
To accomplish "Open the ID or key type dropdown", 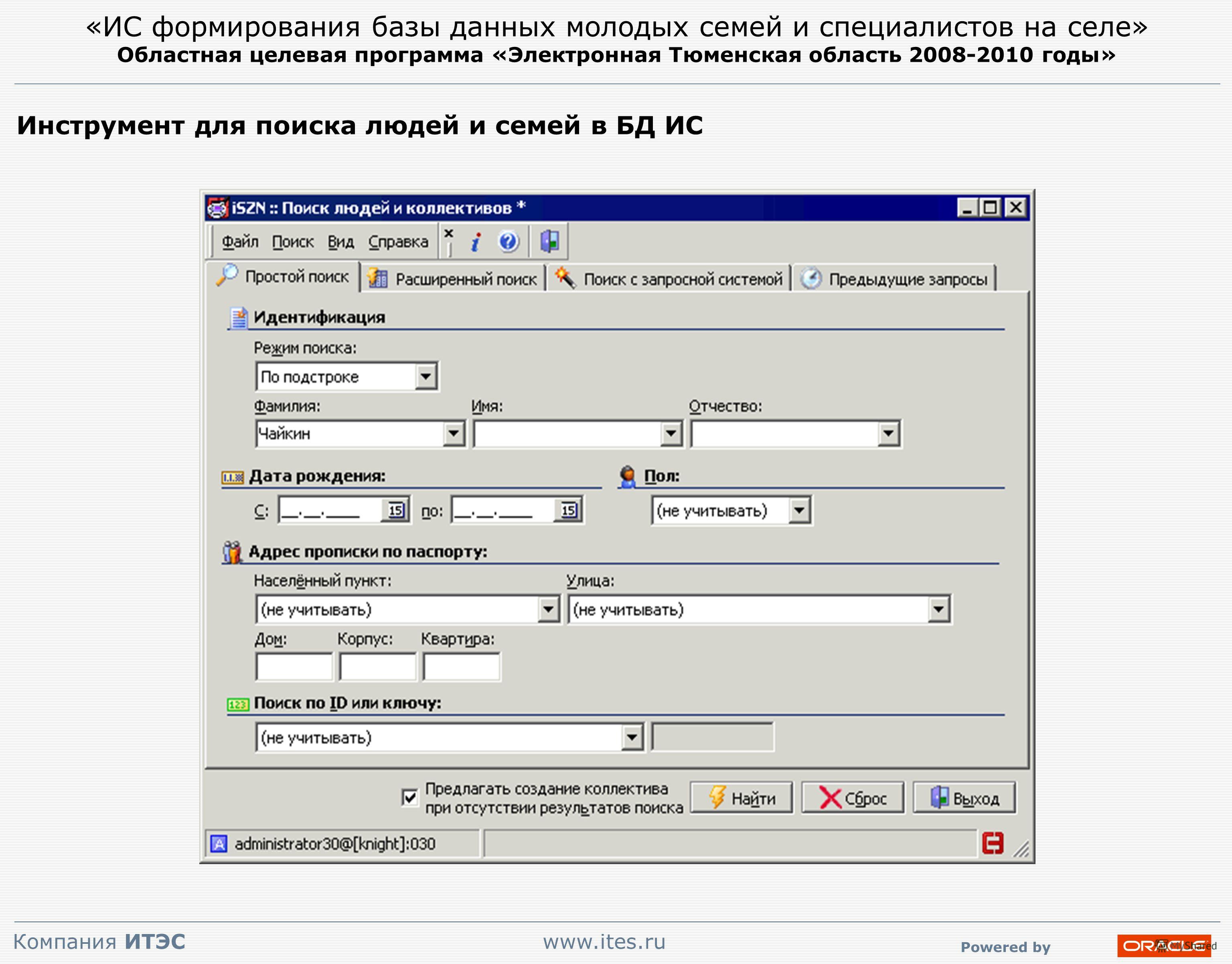I will point(632,738).
